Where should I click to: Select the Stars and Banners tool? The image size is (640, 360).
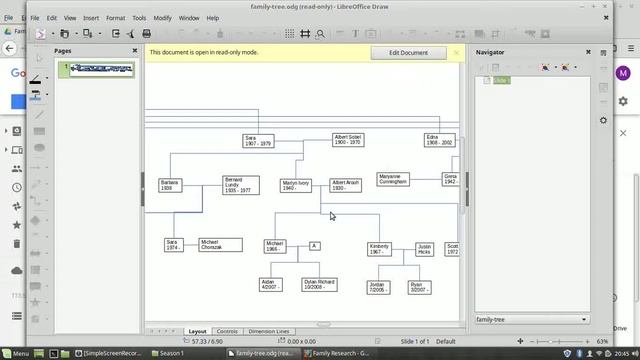(x=36, y=302)
